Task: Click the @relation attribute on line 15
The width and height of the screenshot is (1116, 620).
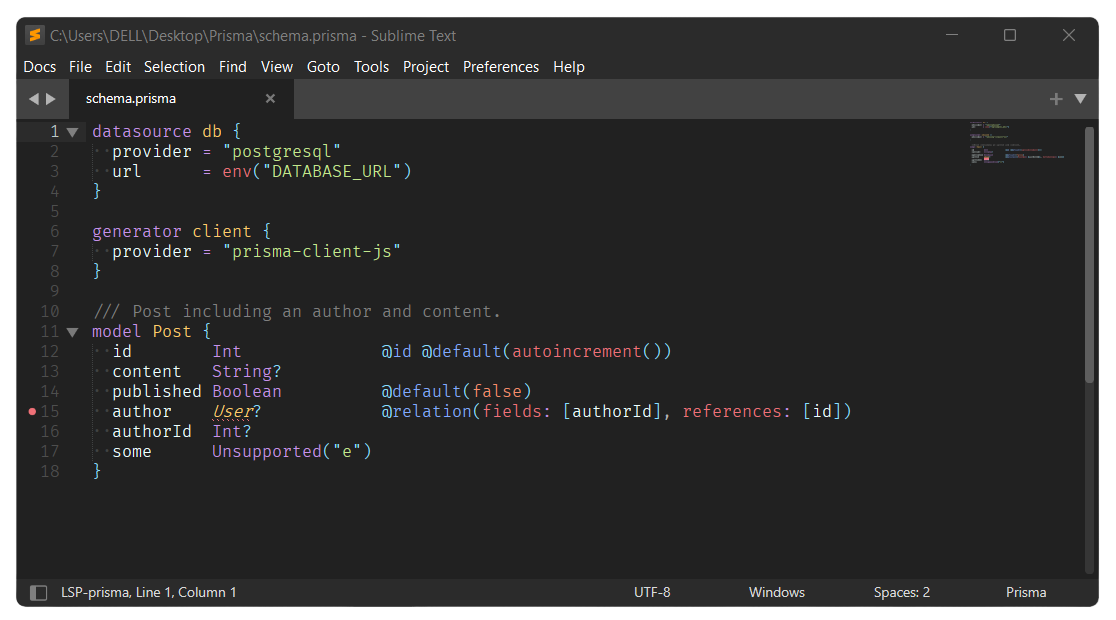Action: (x=426, y=411)
